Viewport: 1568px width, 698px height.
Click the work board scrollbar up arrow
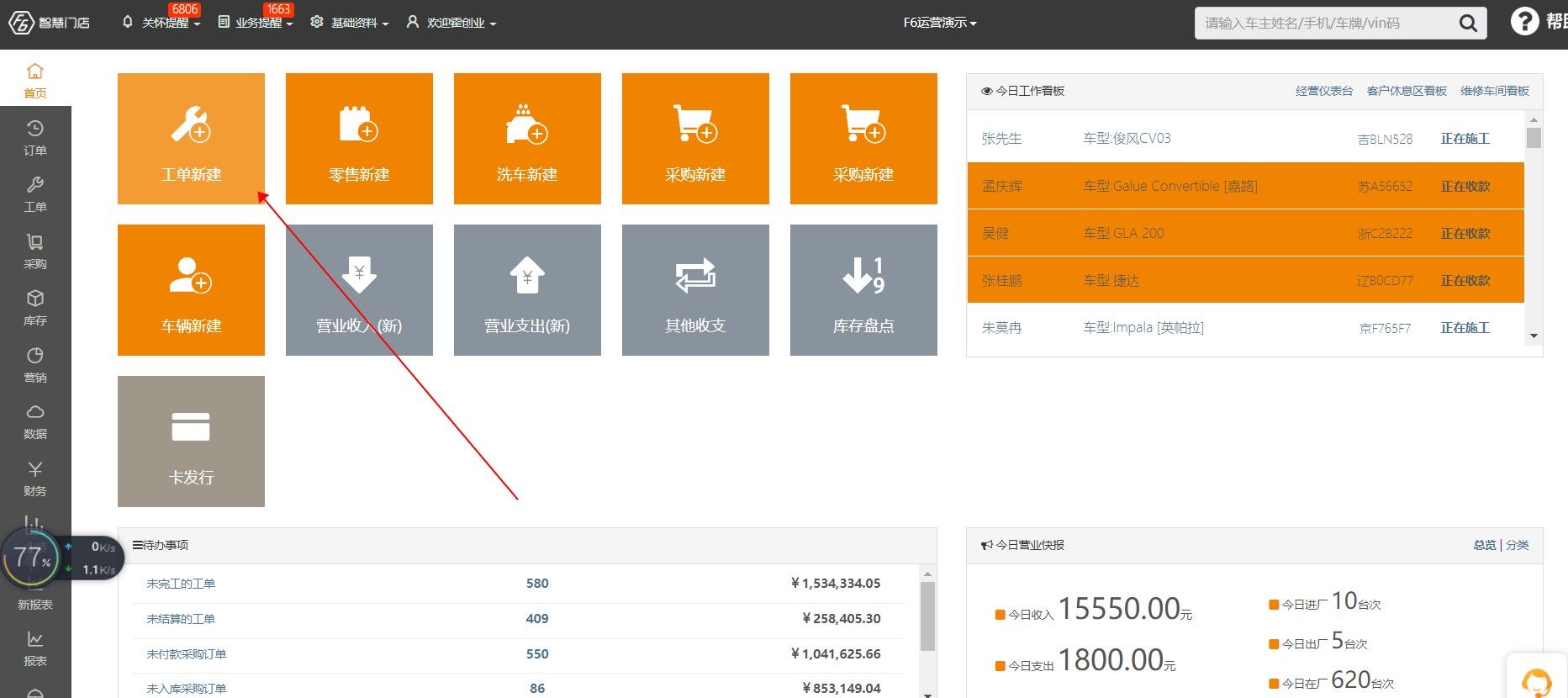(x=1534, y=120)
